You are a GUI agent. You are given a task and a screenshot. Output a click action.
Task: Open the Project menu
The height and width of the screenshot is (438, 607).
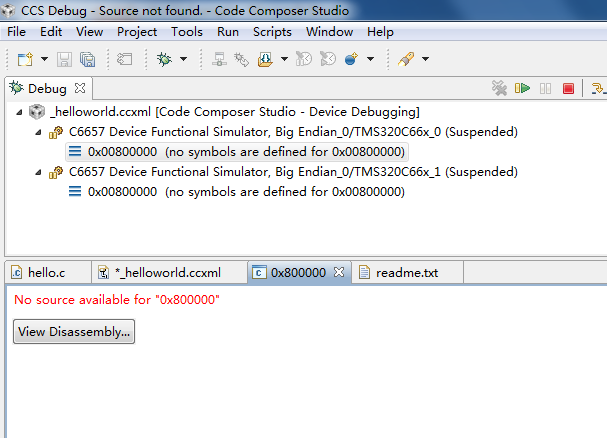(137, 32)
